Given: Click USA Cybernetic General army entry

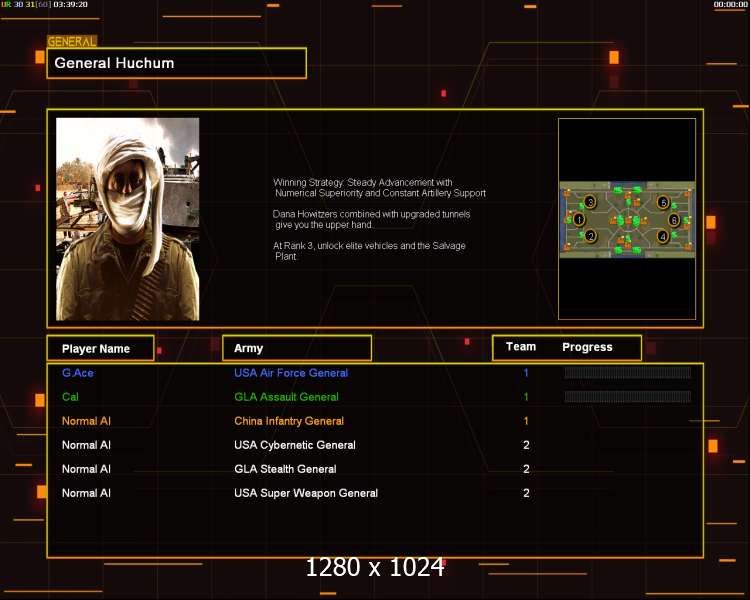Looking at the screenshot, I should point(295,445).
